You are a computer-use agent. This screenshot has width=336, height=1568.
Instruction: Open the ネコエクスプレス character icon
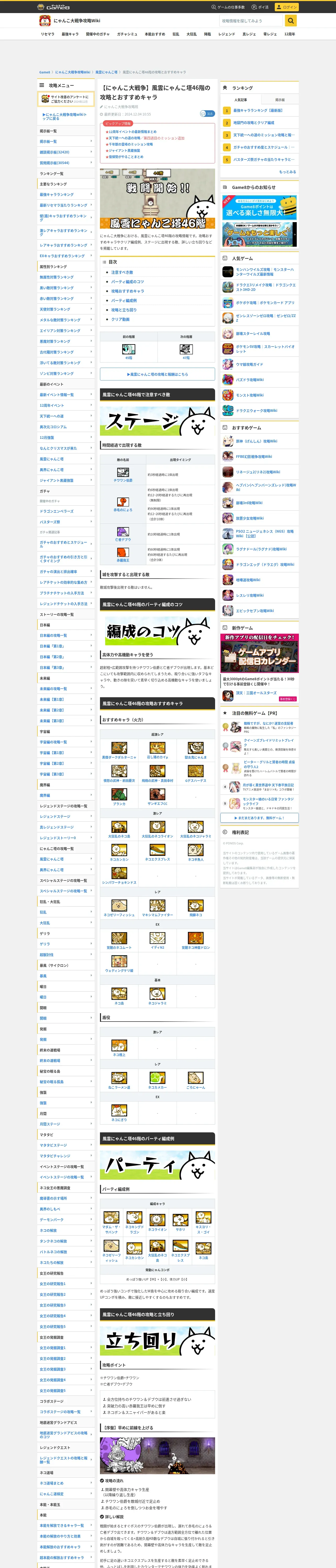[157, 850]
